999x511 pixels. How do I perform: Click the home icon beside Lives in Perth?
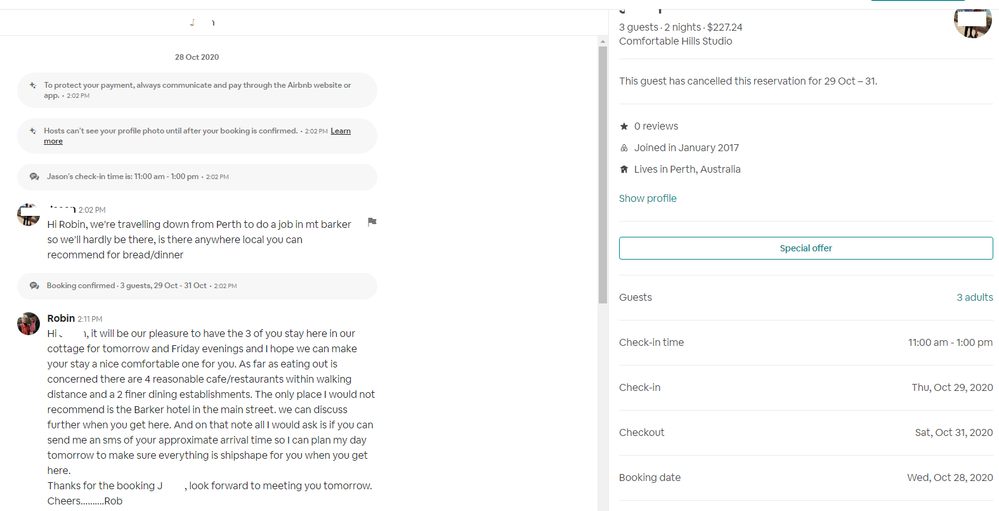[x=624, y=170]
